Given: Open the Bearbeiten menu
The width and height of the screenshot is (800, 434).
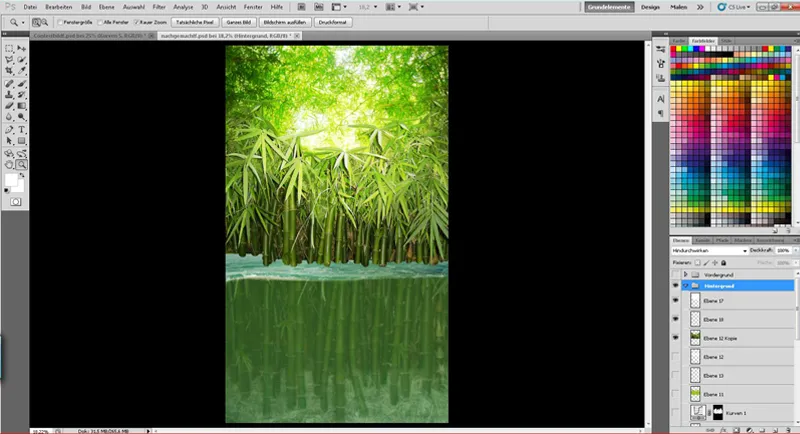Looking at the screenshot, I should (59, 7).
